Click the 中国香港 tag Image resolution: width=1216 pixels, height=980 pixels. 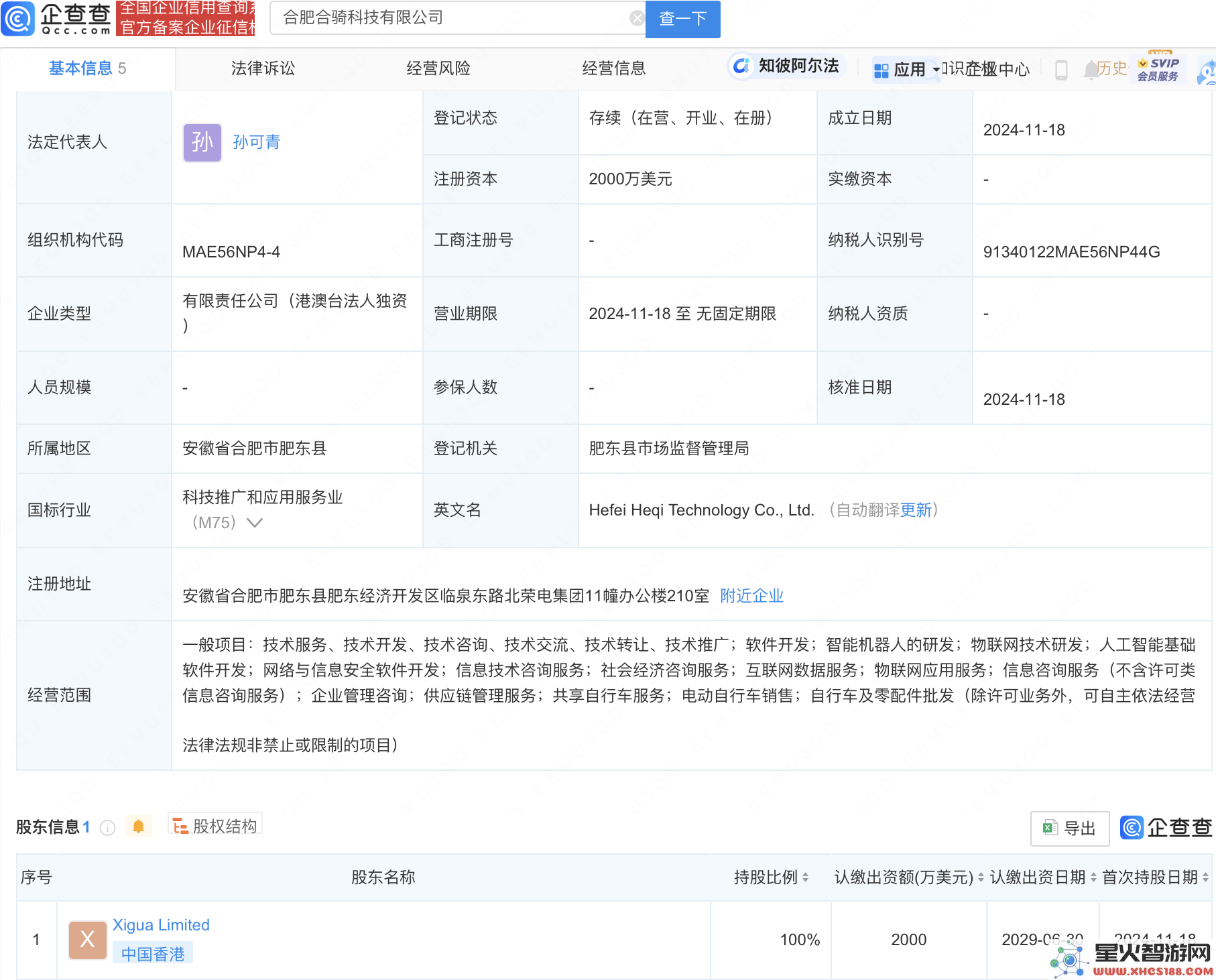(x=153, y=953)
